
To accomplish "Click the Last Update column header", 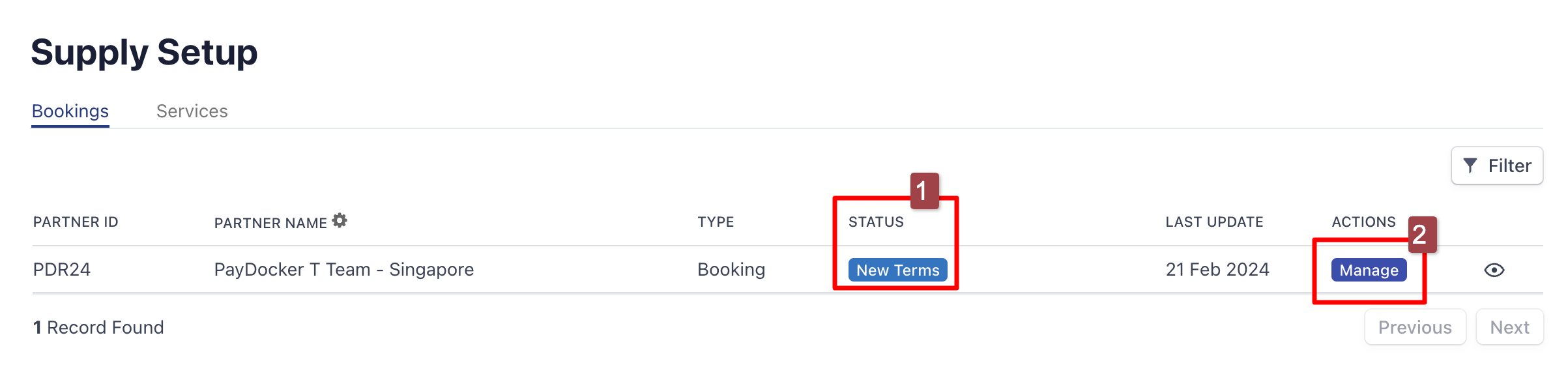I will [1214, 222].
